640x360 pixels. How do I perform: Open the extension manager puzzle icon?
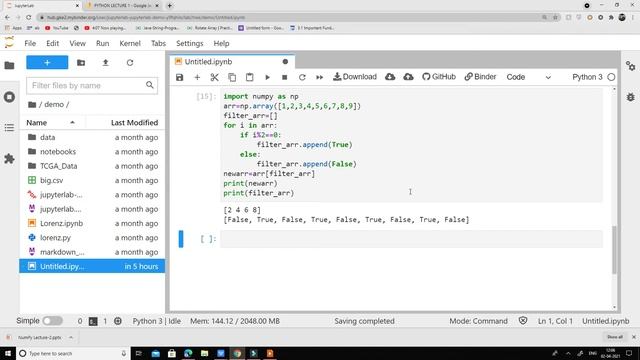(x=9, y=159)
